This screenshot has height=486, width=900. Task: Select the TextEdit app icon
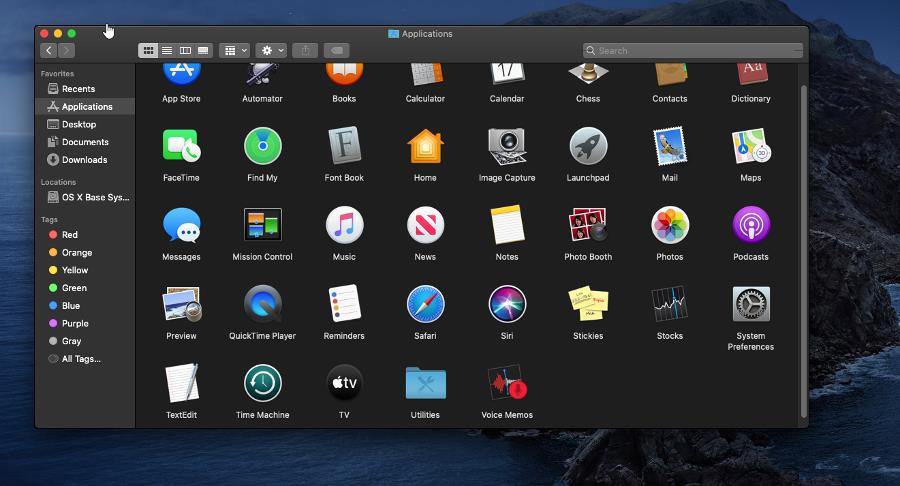[181, 383]
